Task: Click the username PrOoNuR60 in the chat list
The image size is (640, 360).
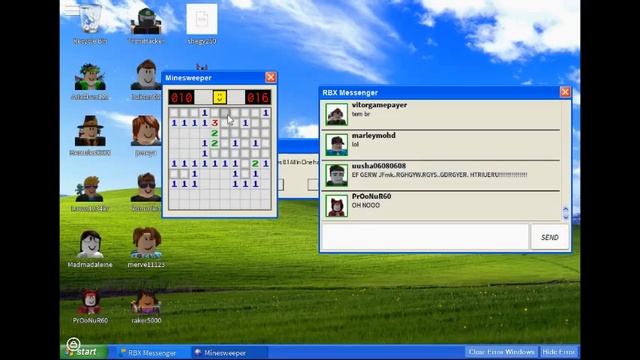Action: pyautogui.click(x=371, y=196)
